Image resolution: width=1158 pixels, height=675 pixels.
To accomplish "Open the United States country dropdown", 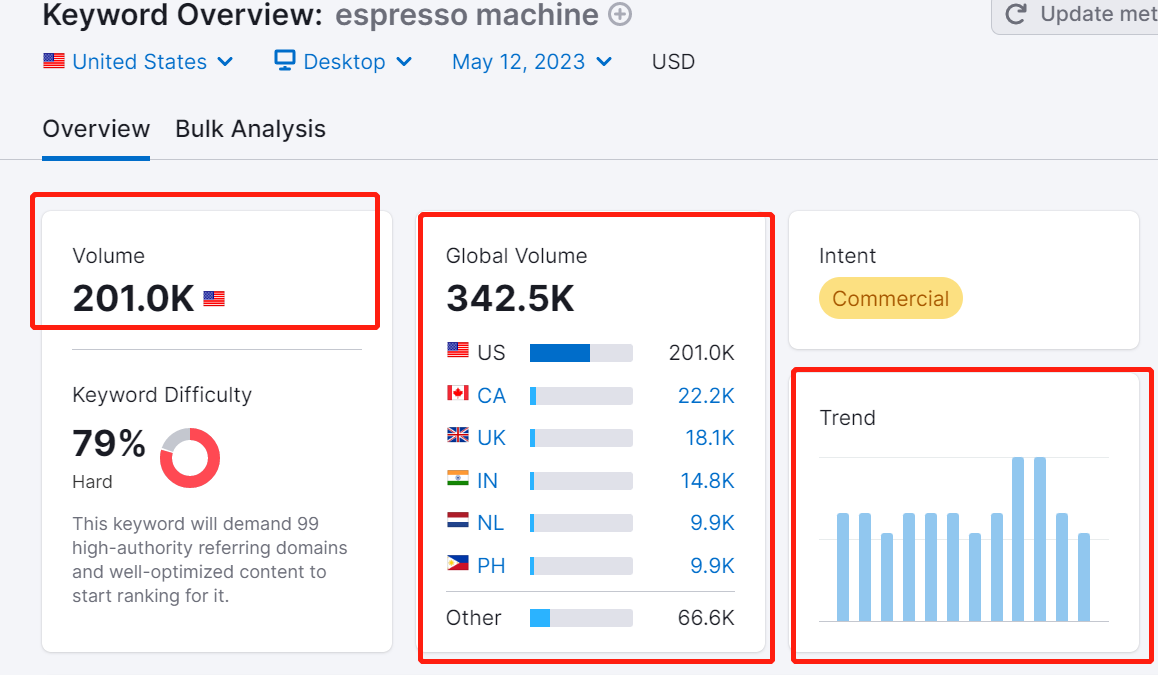I will [x=138, y=62].
